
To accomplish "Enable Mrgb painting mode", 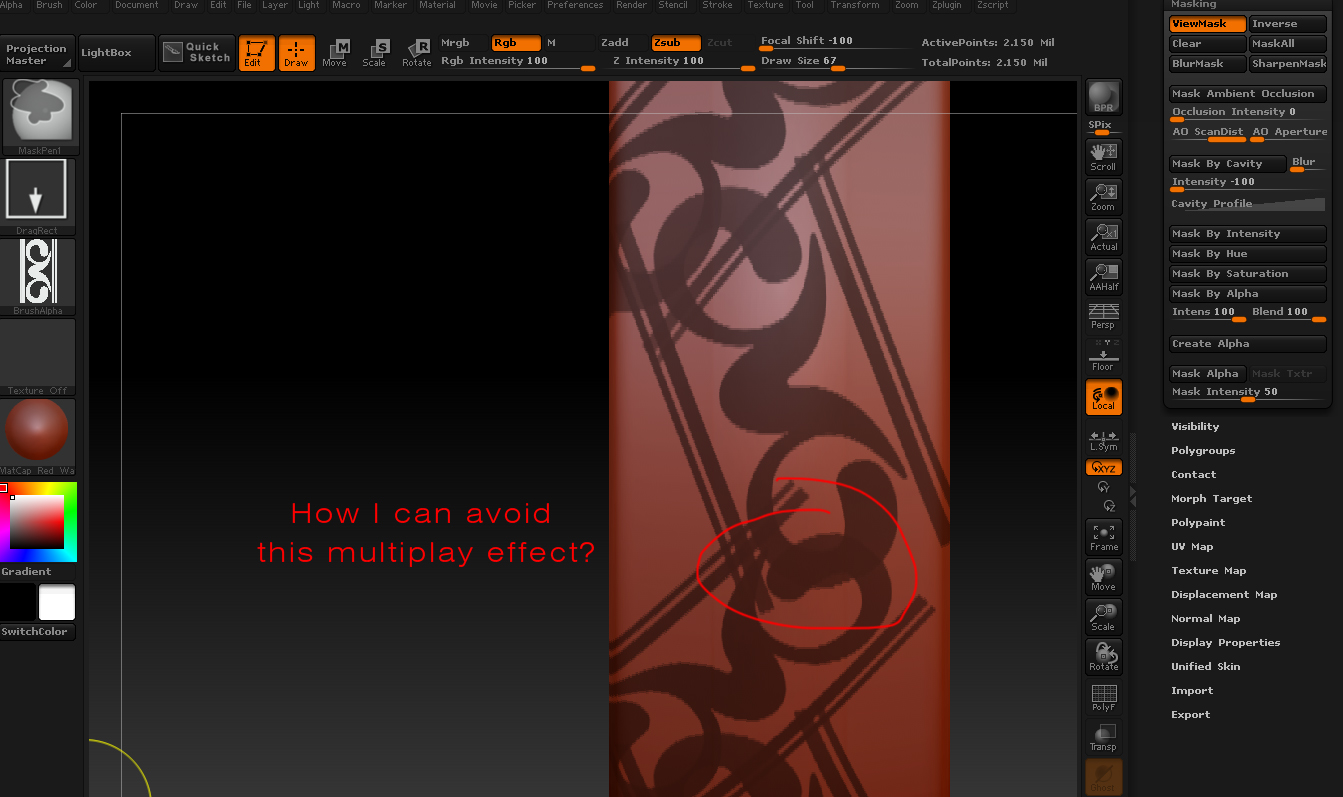I will pyautogui.click(x=455, y=43).
